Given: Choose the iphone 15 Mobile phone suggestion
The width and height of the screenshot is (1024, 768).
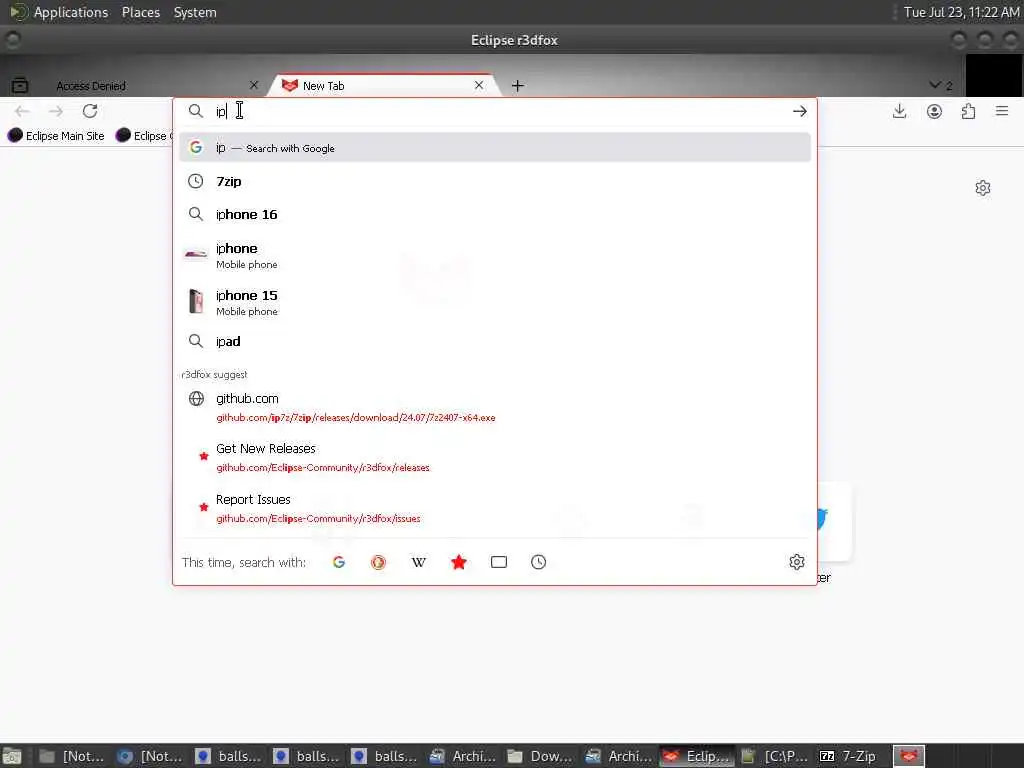Looking at the screenshot, I should click(495, 302).
